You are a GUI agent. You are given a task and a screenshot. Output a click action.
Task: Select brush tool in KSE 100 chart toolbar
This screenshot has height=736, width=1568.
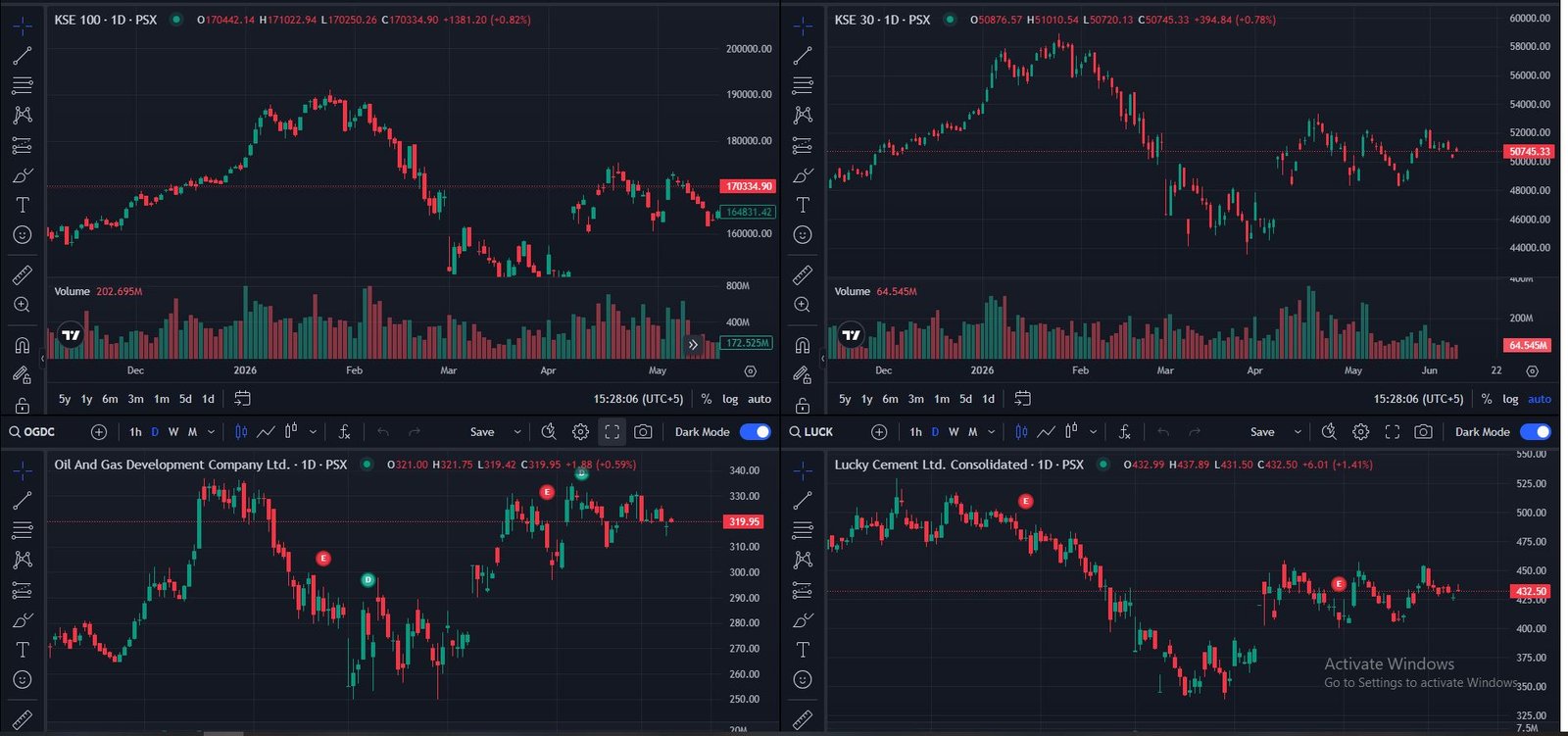pyautogui.click(x=23, y=175)
